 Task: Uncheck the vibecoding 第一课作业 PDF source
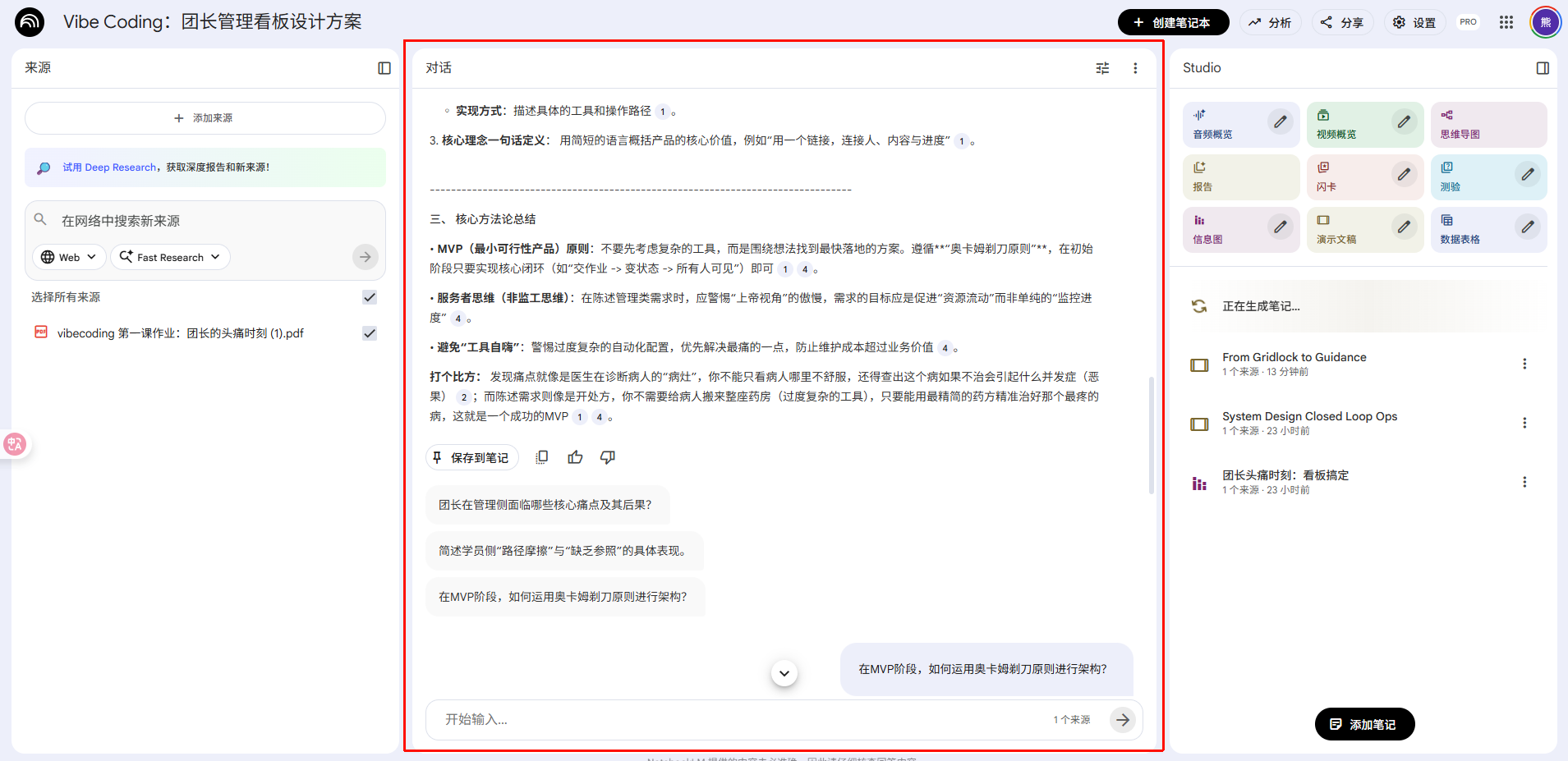(x=370, y=333)
